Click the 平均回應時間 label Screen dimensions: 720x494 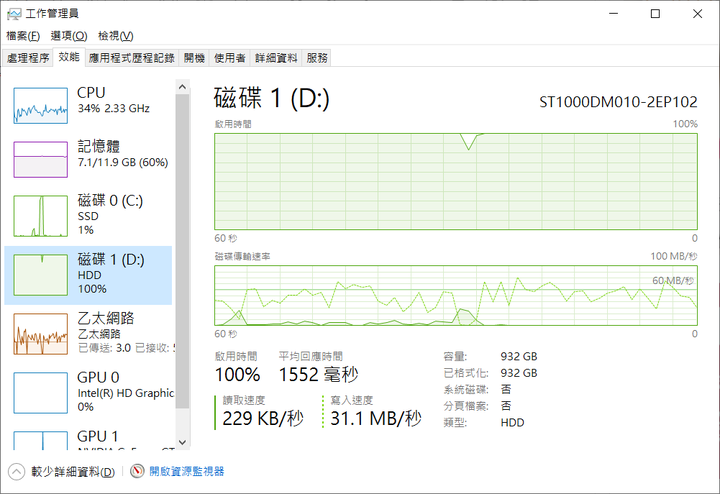click(311, 356)
